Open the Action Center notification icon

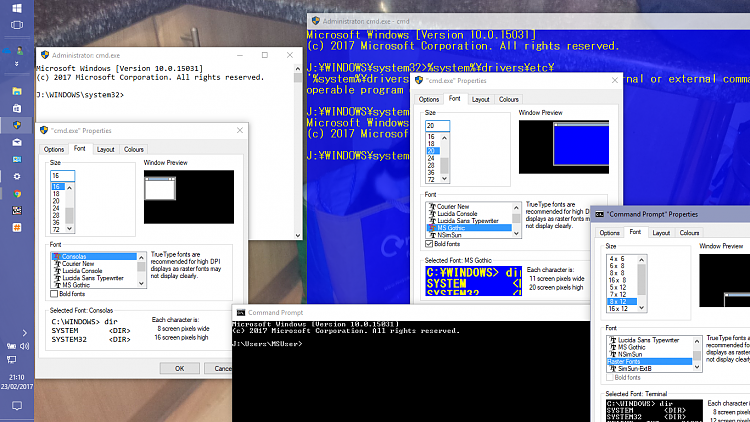[x=17, y=406]
